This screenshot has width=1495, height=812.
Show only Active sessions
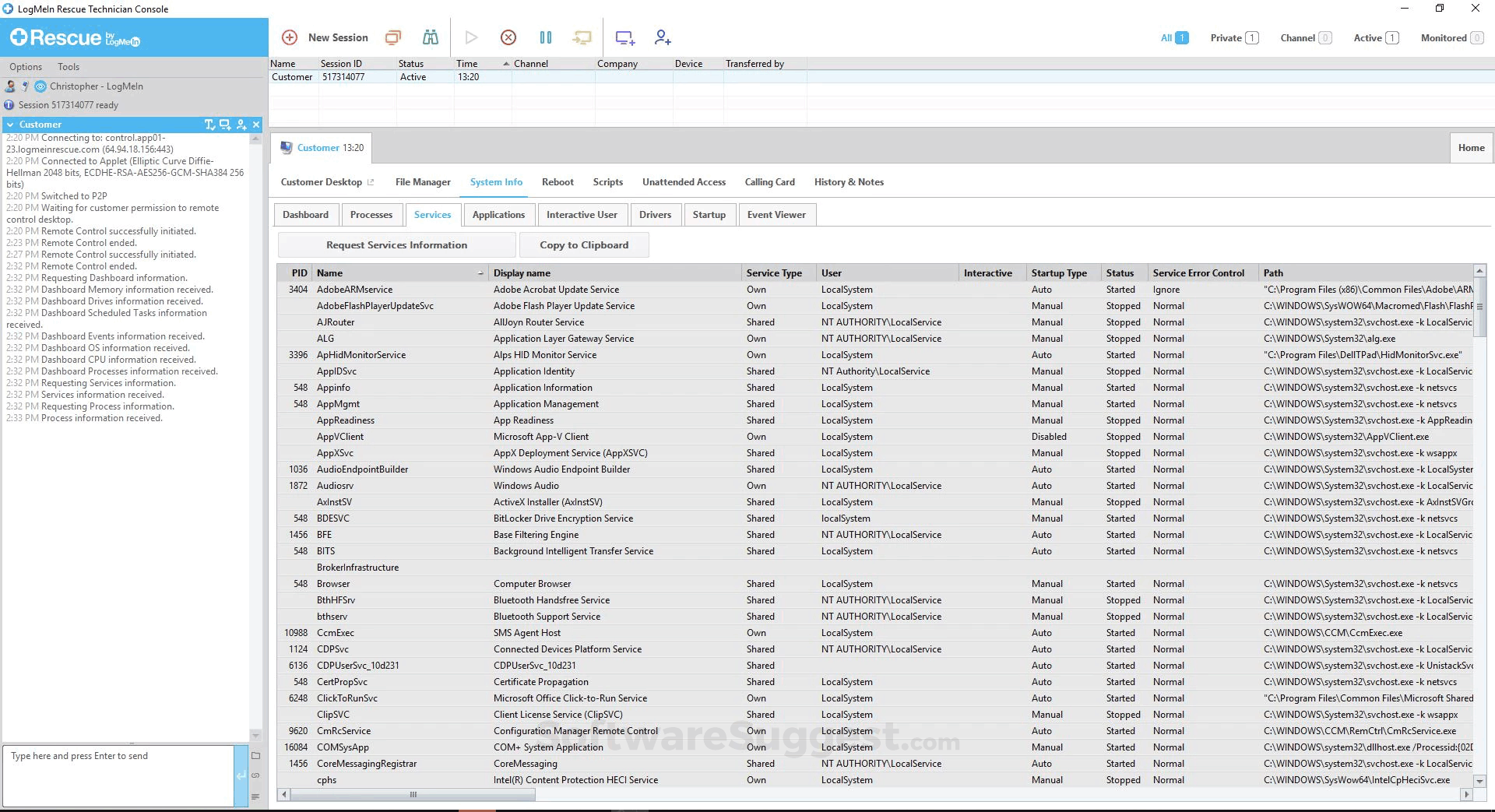pyautogui.click(x=1370, y=37)
